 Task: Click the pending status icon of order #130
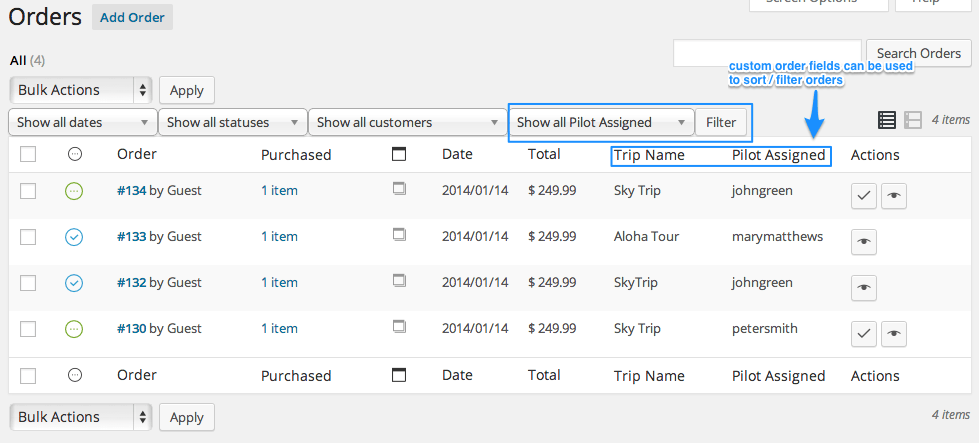tap(74, 329)
